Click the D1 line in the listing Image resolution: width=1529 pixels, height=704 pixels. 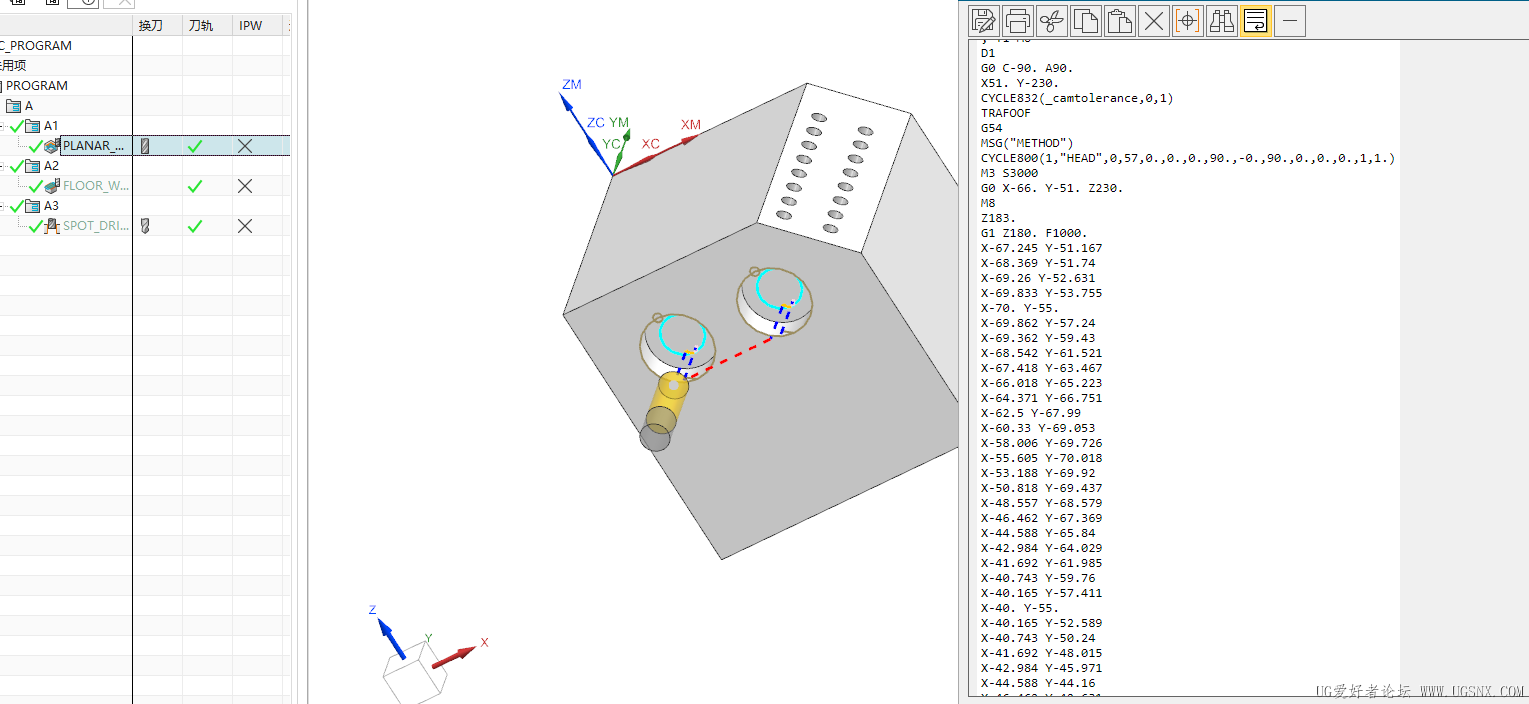[x=988, y=53]
